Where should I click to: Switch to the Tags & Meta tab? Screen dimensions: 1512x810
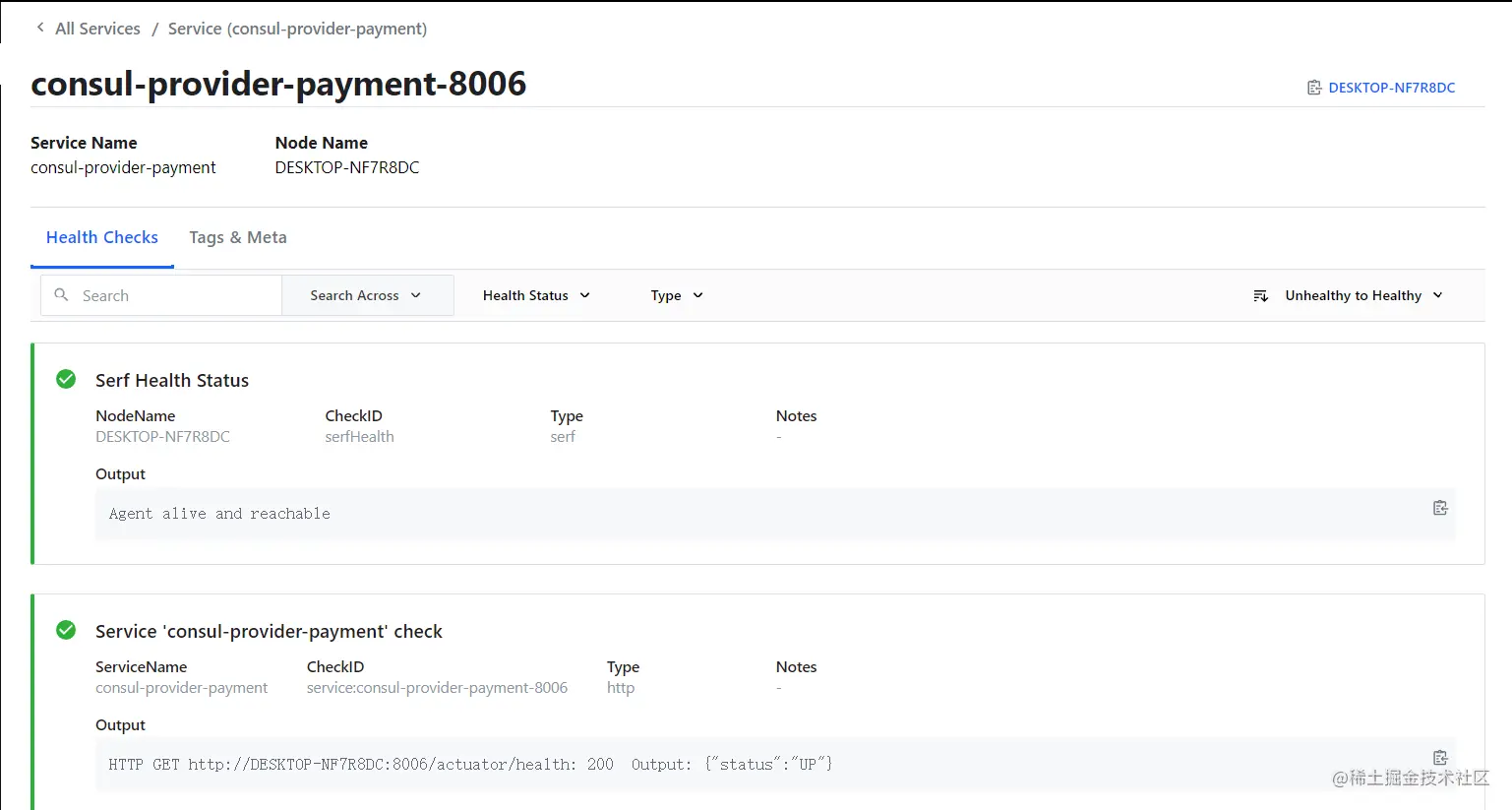[238, 237]
